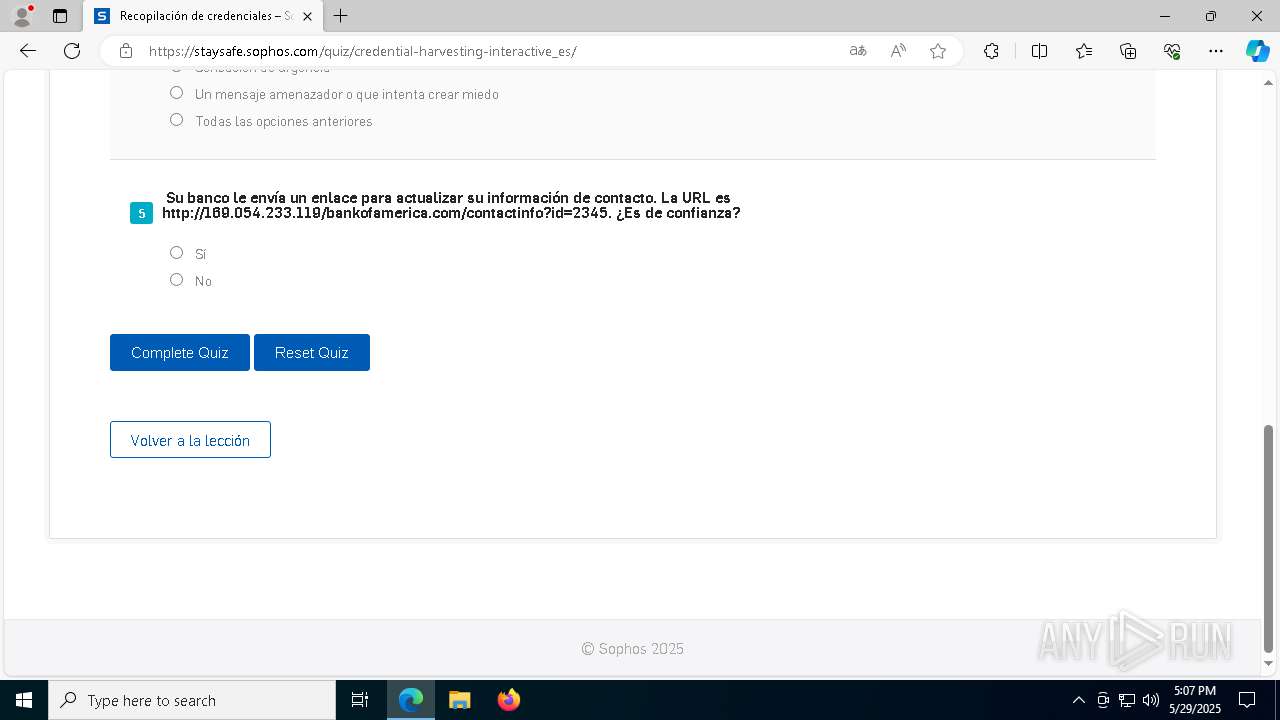Viewport: 1280px width, 720px height.
Task: Click the Reset Quiz button
Action: click(x=312, y=352)
